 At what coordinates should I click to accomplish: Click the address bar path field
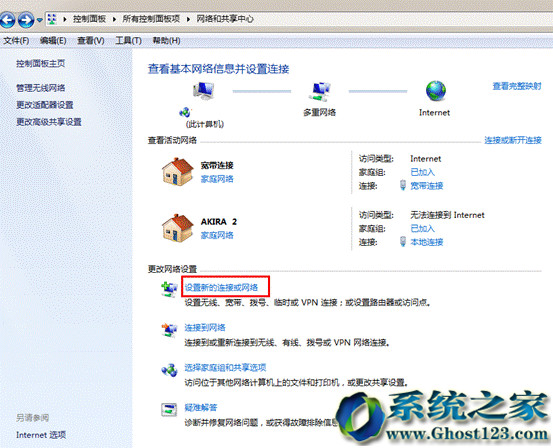[298, 19]
